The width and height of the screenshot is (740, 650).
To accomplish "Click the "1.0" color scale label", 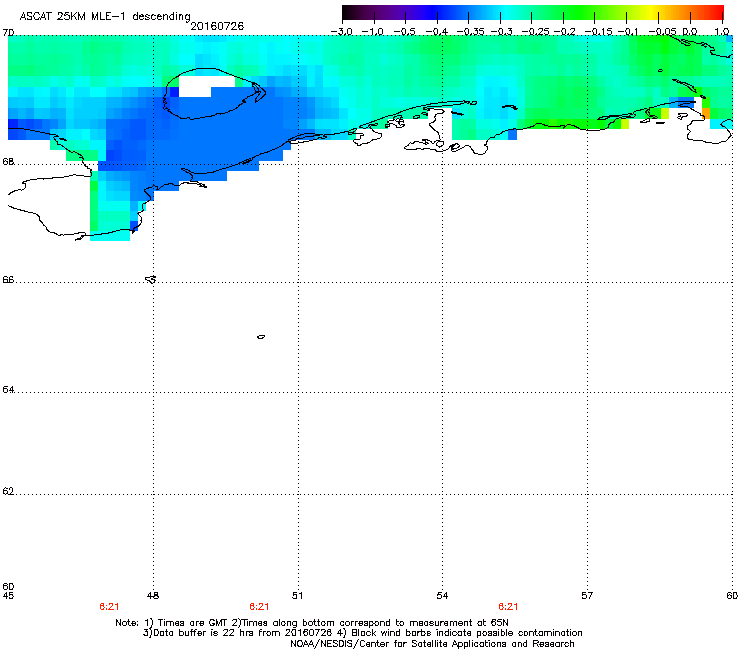I will (722, 32).
